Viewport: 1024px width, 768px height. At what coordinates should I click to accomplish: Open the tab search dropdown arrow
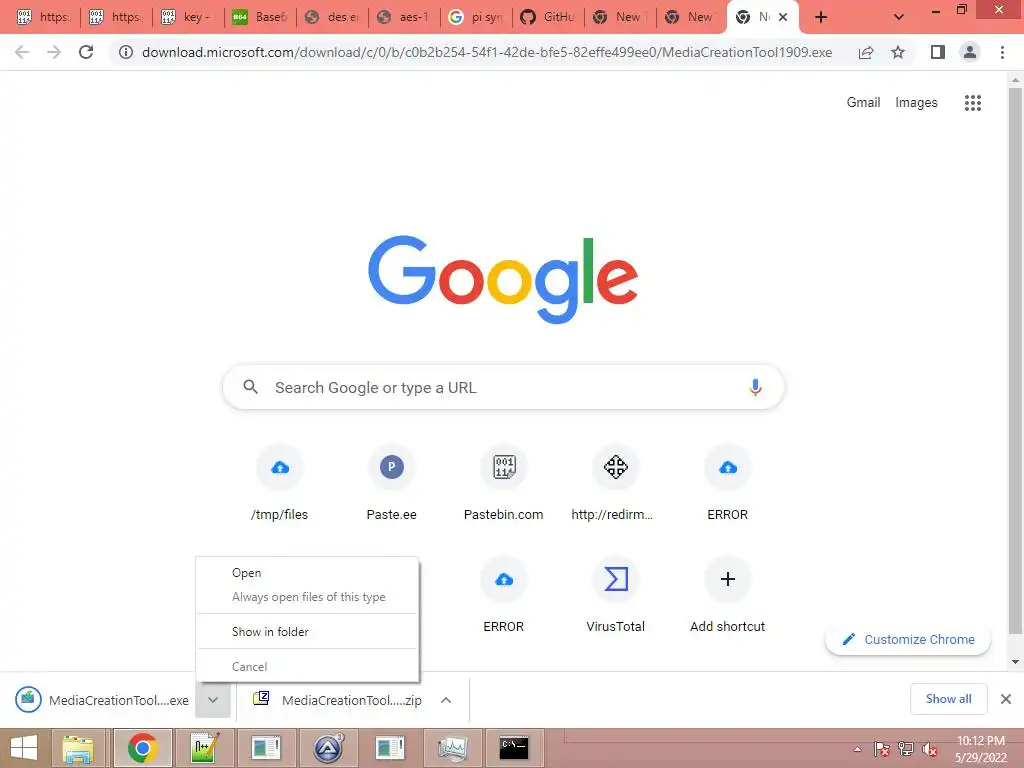[x=899, y=17]
